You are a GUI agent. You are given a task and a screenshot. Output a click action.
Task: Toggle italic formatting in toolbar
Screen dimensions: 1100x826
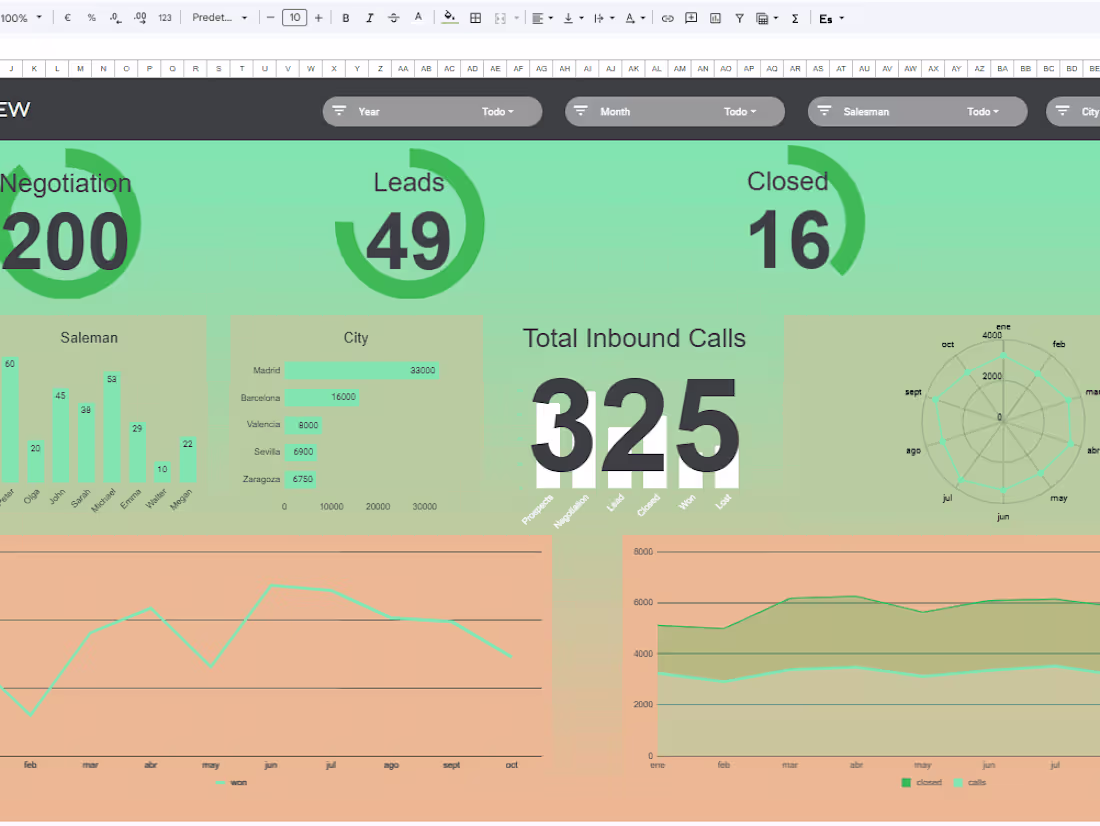[x=370, y=18]
